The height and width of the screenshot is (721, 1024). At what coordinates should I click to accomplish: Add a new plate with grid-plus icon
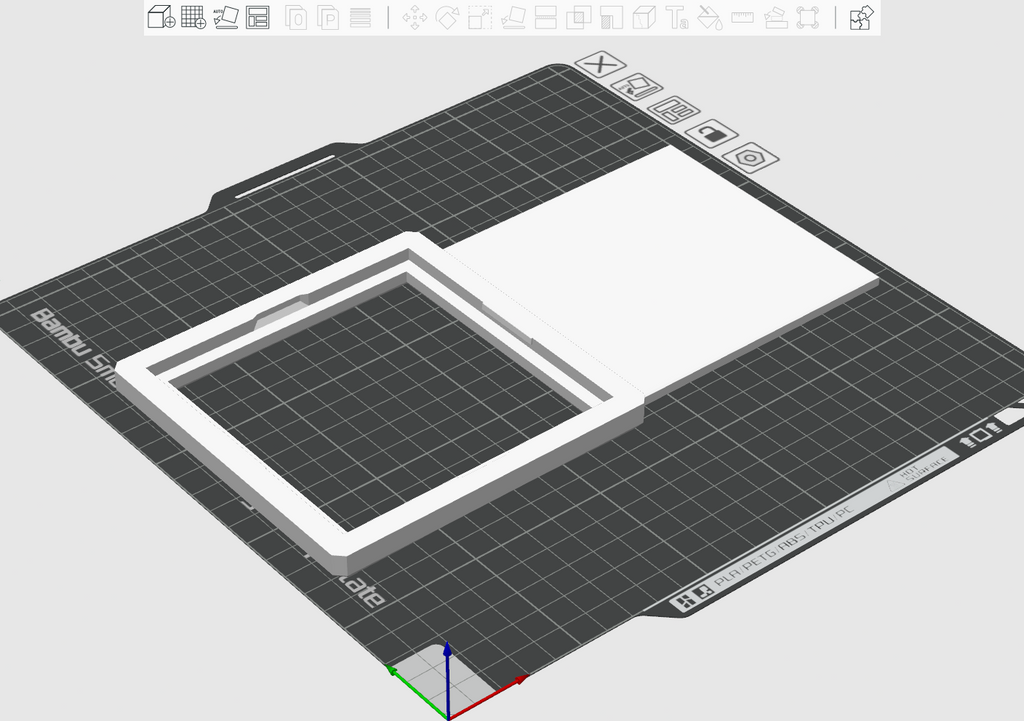pos(193,18)
